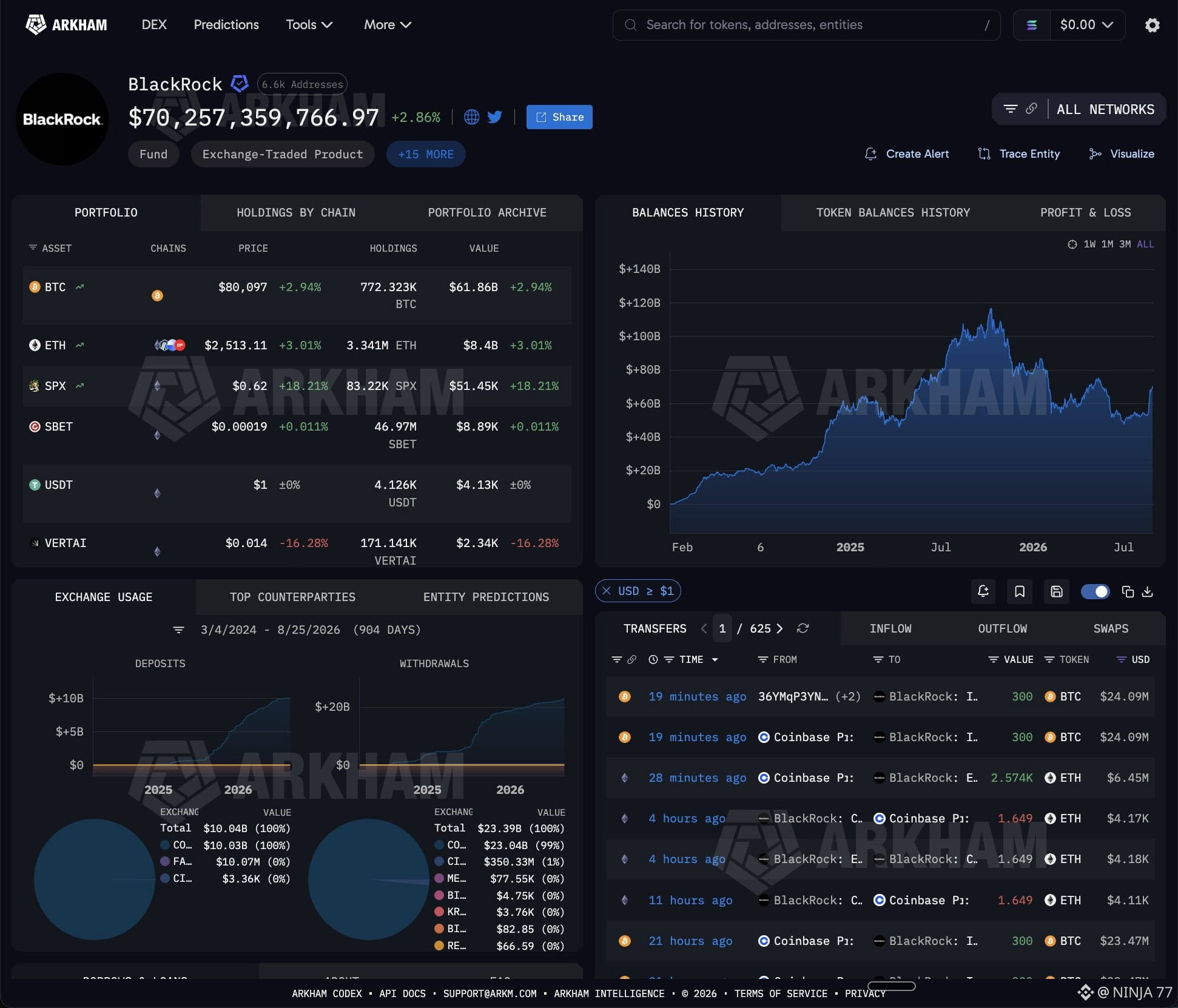
Task: Click the TIME column sort arrow
Action: coord(715,660)
